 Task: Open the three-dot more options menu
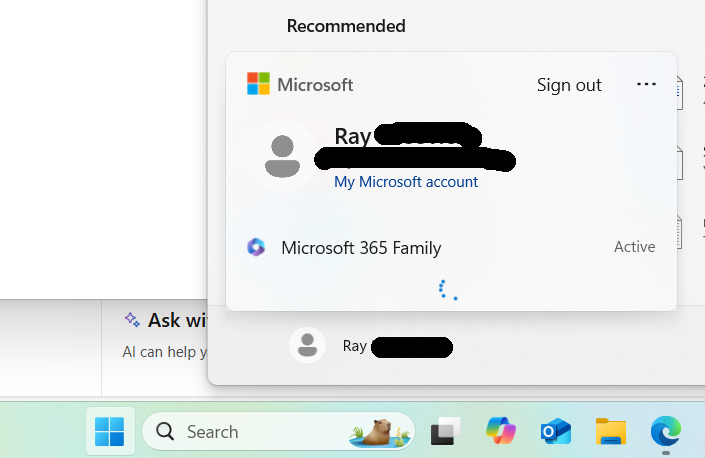point(646,84)
